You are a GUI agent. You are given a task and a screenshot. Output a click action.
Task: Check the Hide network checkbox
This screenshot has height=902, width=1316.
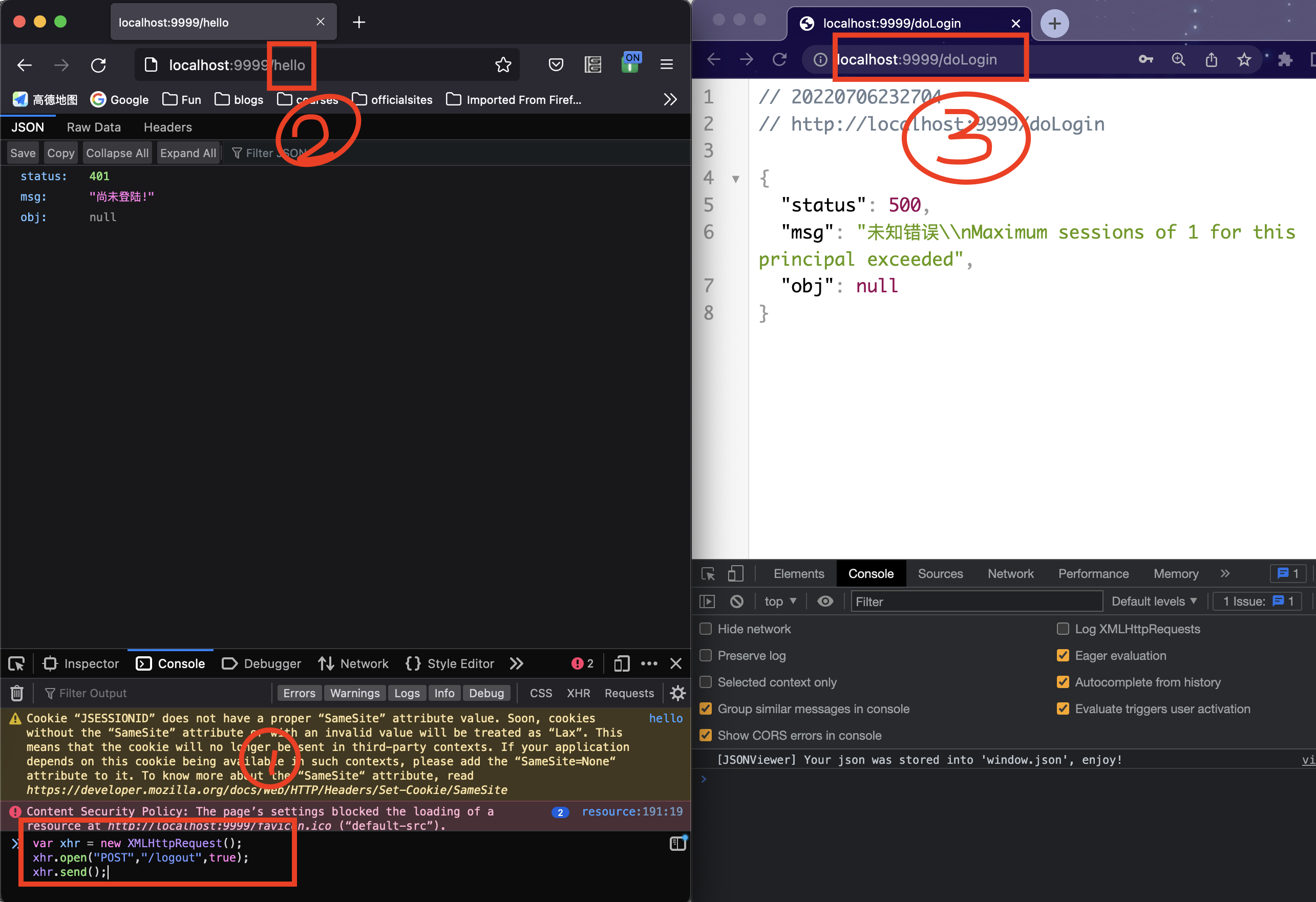pos(706,629)
